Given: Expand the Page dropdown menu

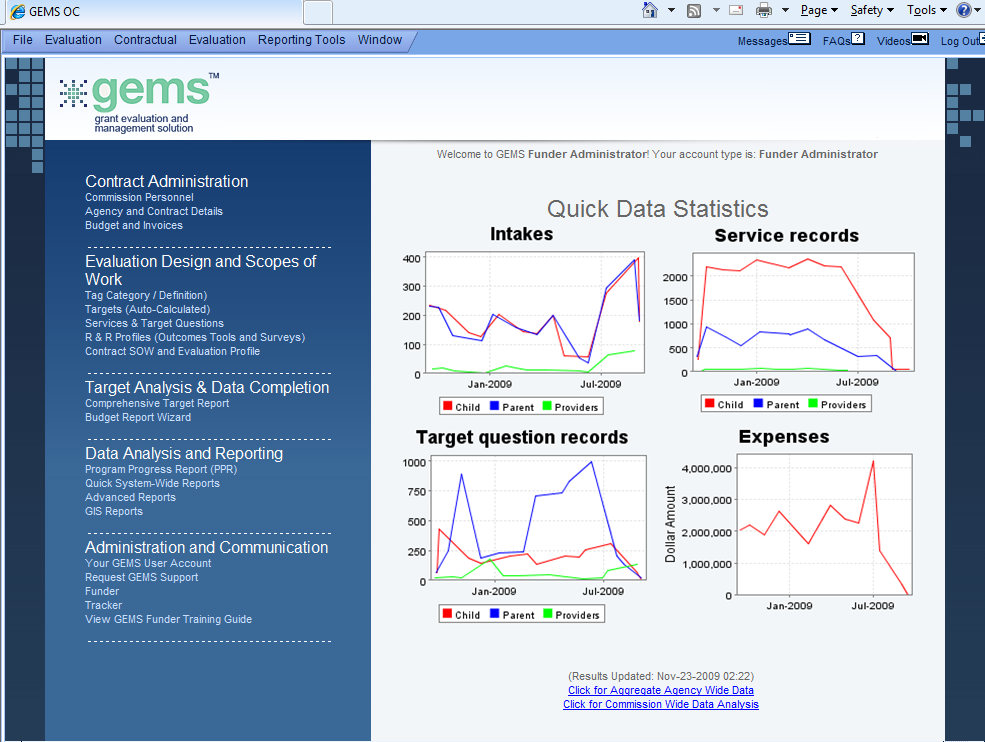Looking at the screenshot, I should pos(819,10).
